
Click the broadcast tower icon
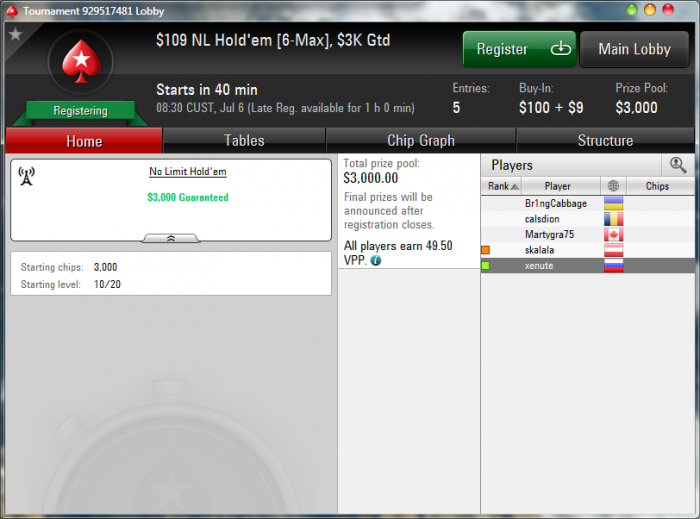pyautogui.click(x=26, y=176)
